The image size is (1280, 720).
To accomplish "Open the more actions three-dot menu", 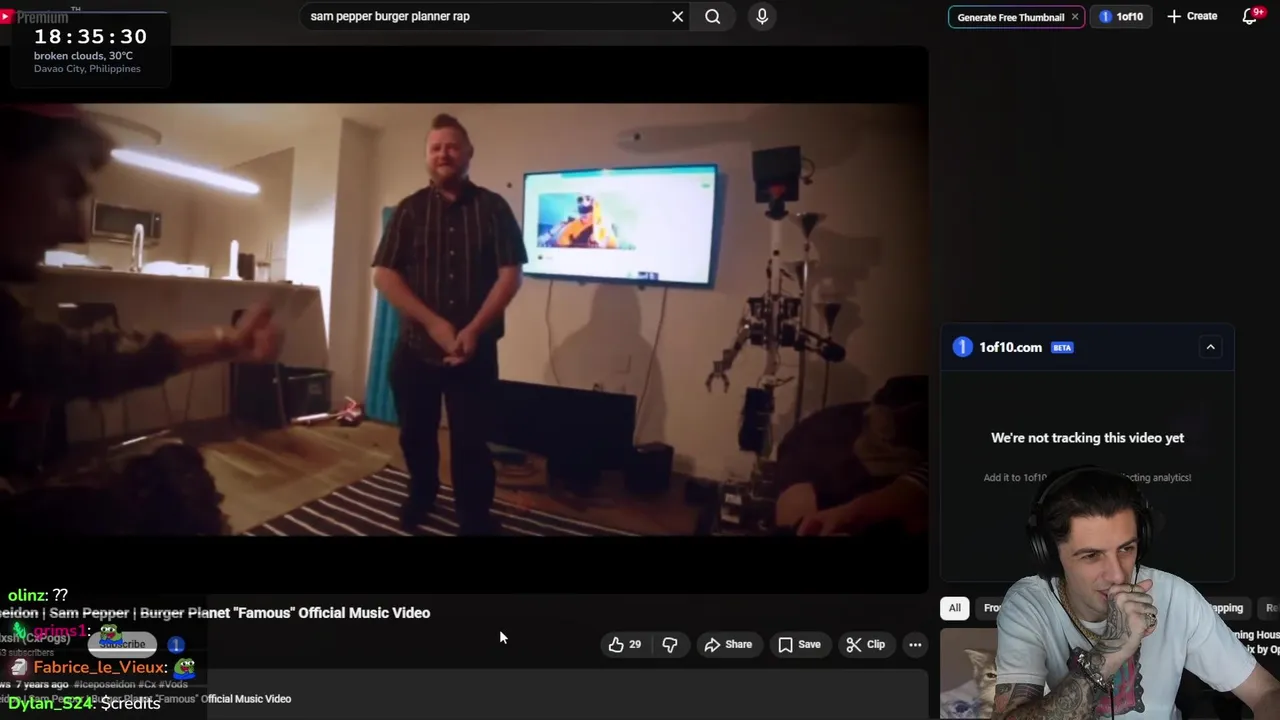I will [915, 645].
